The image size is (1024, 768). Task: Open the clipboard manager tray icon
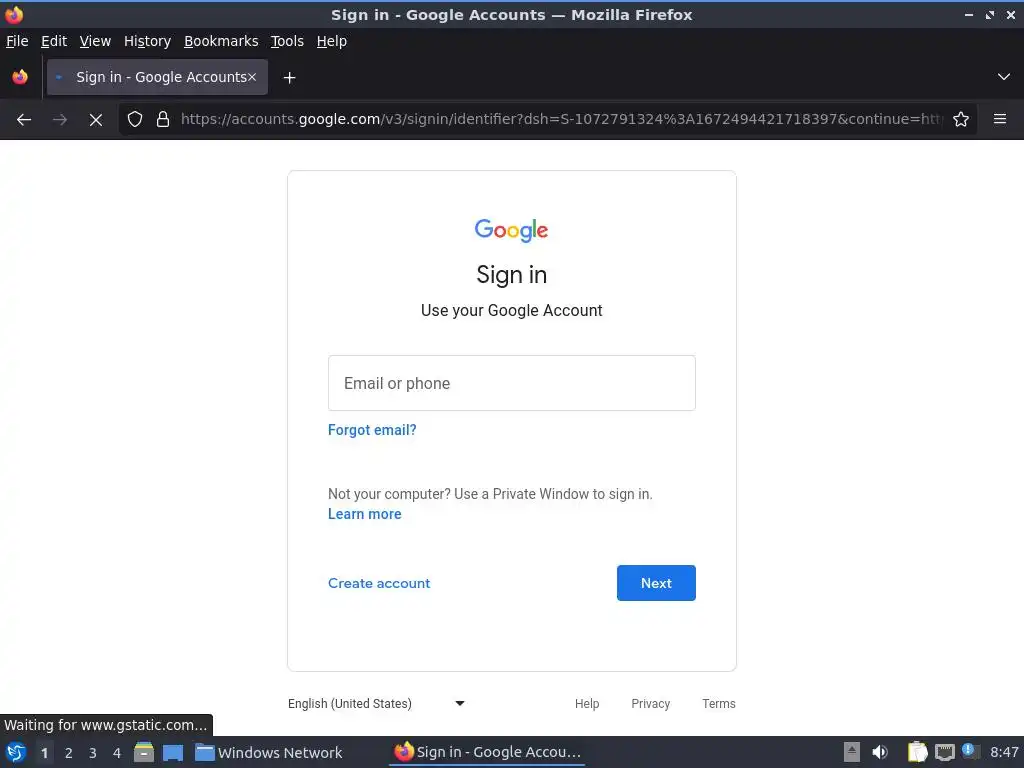click(x=917, y=752)
